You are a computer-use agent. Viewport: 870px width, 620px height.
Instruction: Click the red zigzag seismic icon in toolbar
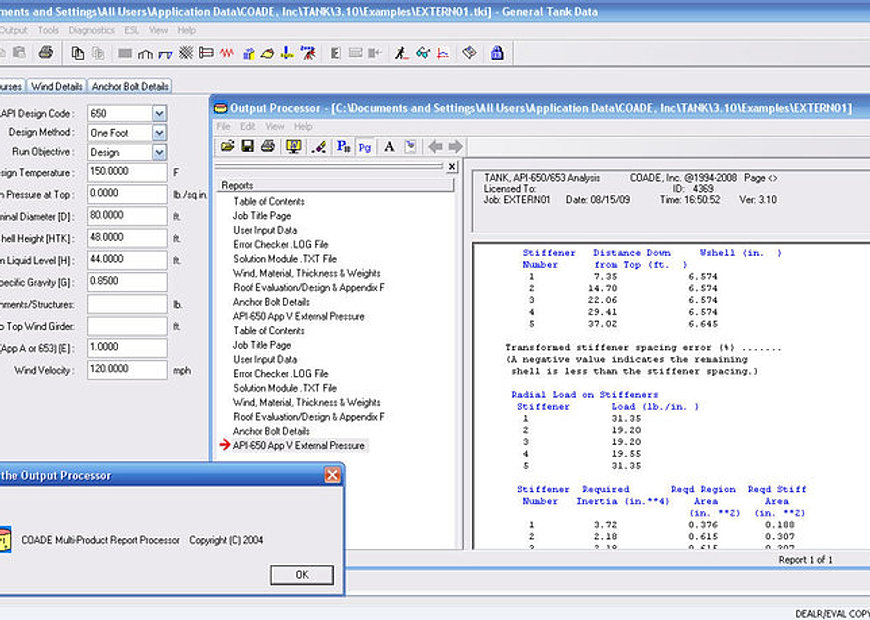point(227,53)
